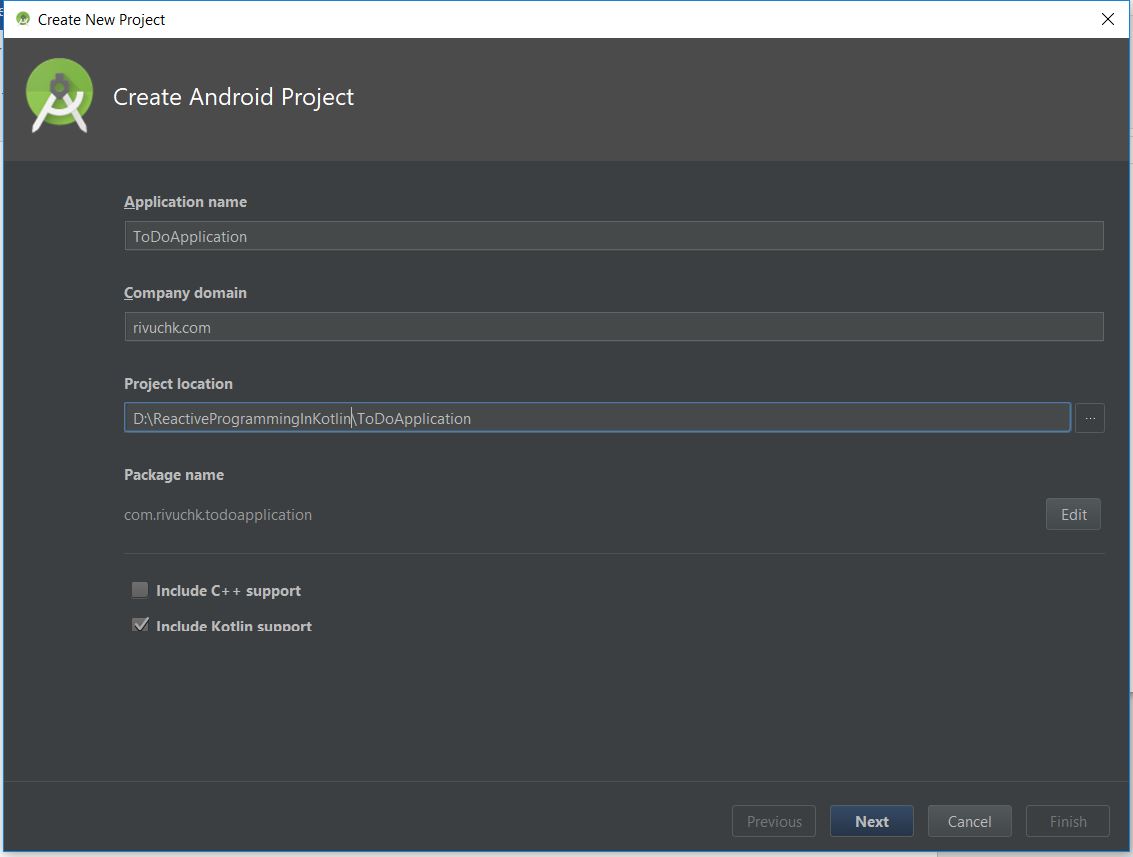The image size is (1133, 857).
Task: Uncheck Include Kotlin support
Action: click(x=140, y=625)
